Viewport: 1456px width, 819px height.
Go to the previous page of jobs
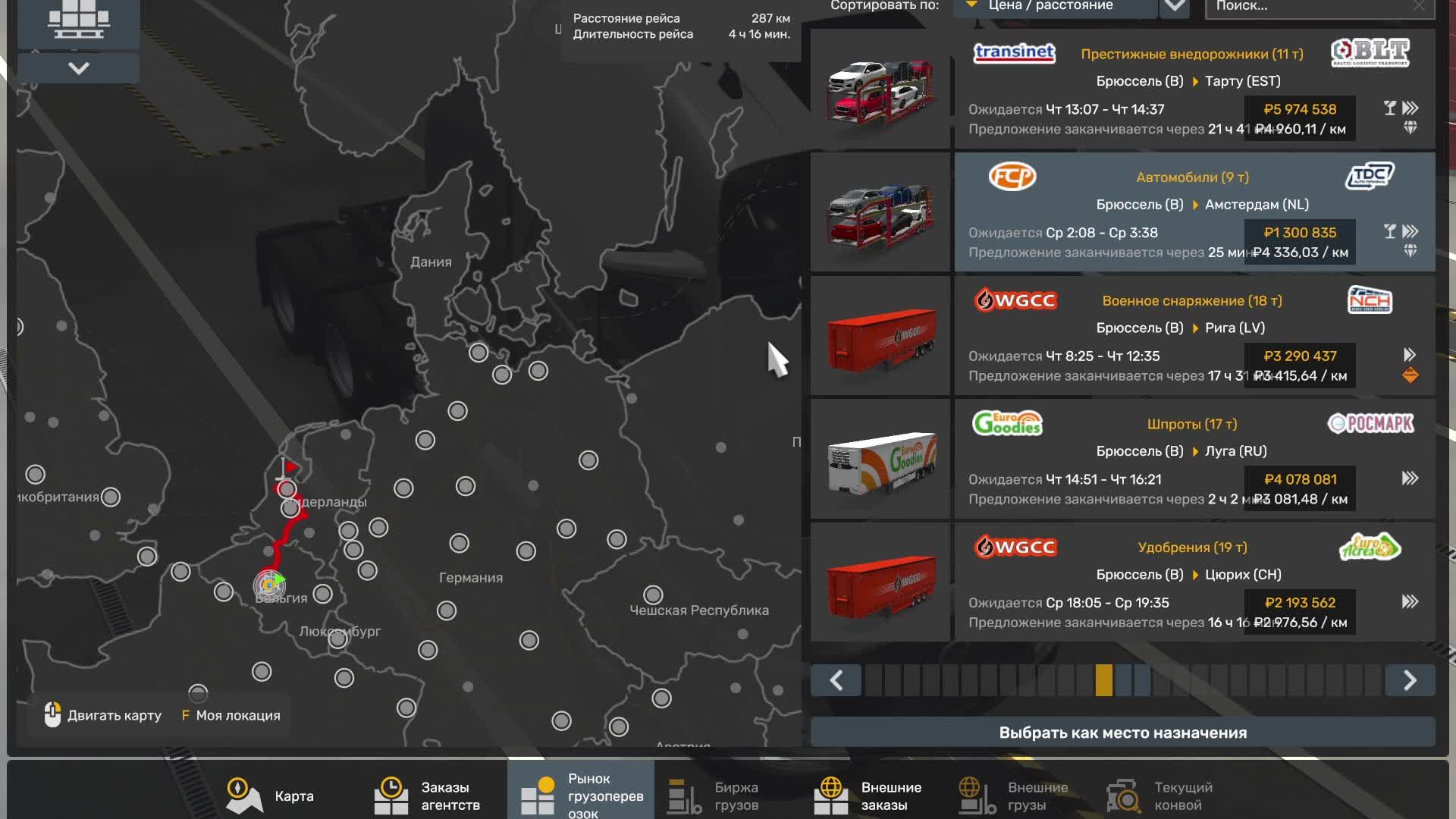(836, 680)
